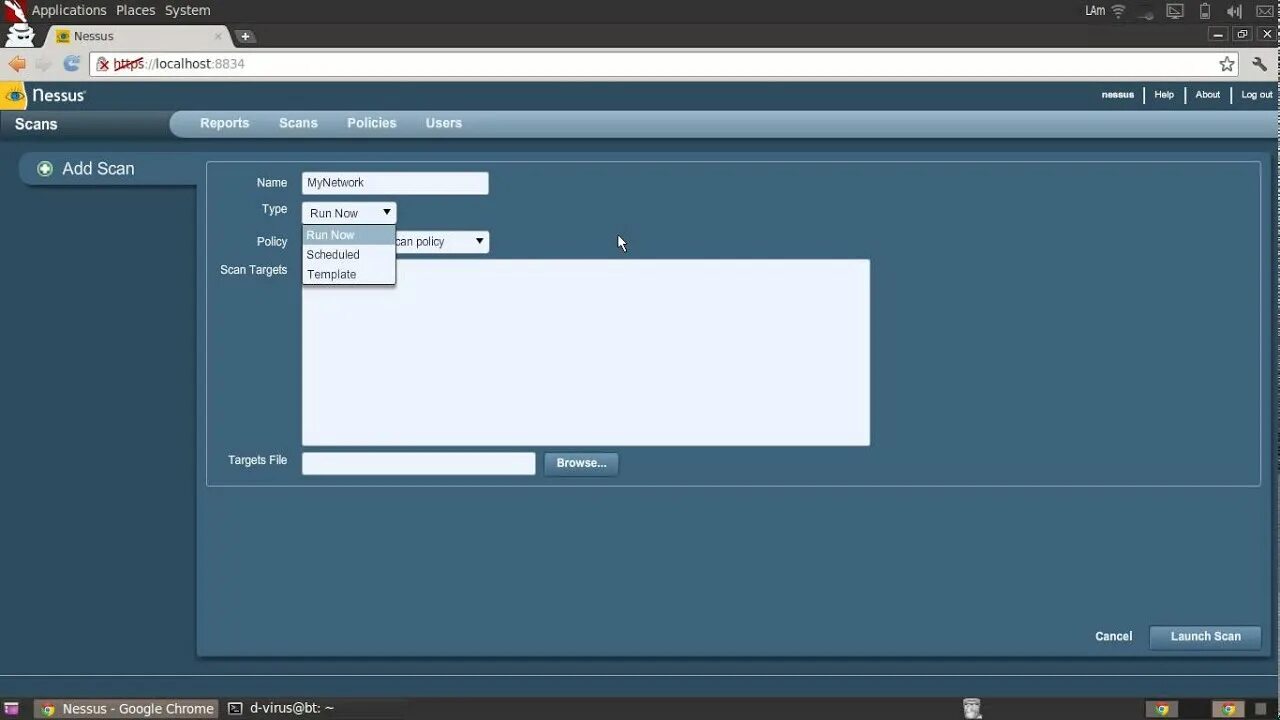
Task: Choose Template from Type list
Action: (349, 274)
